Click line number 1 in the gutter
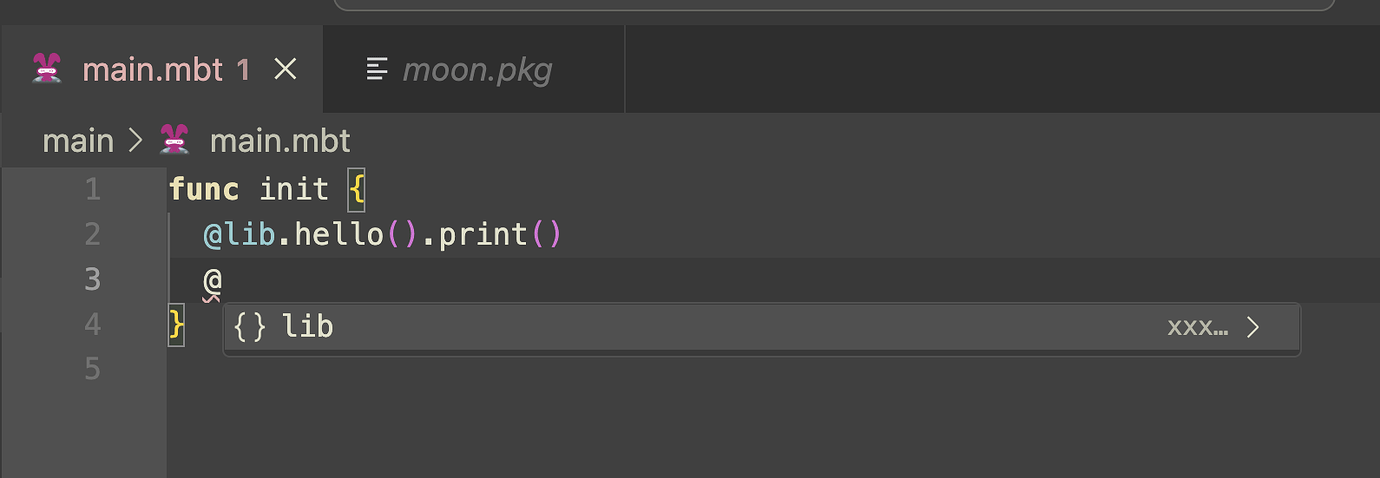The height and width of the screenshot is (478, 1380). (92, 188)
